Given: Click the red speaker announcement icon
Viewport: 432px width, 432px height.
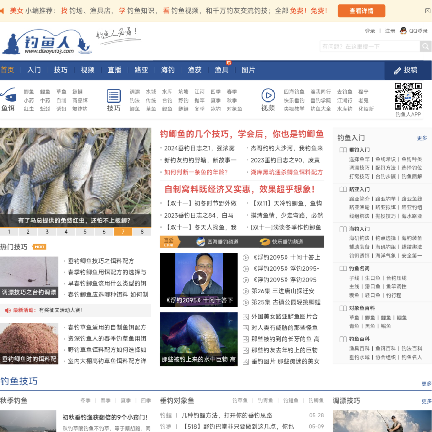Looking at the screenshot, I should pos(8,310).
